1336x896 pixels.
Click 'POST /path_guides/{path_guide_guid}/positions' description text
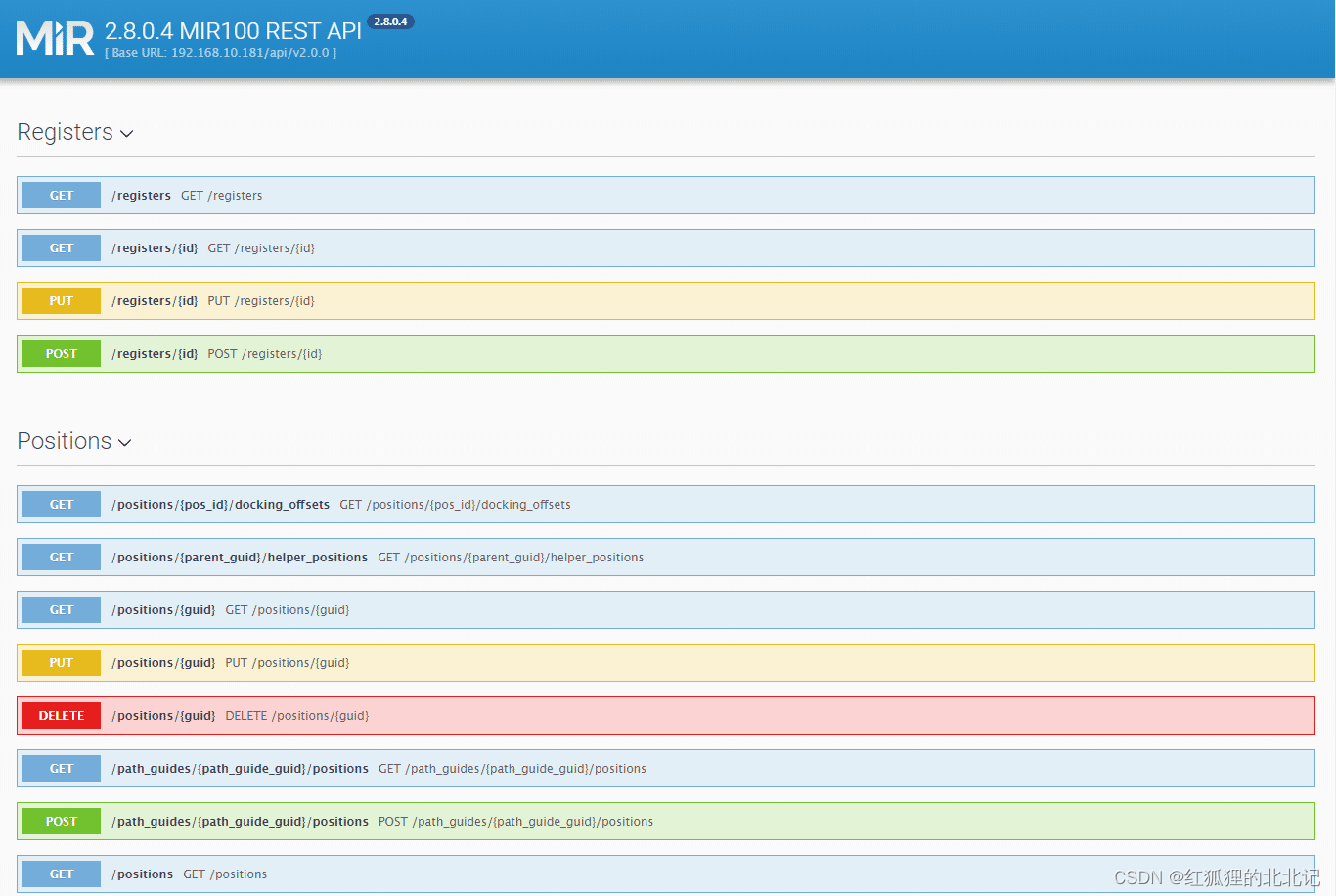coord(515,822)
